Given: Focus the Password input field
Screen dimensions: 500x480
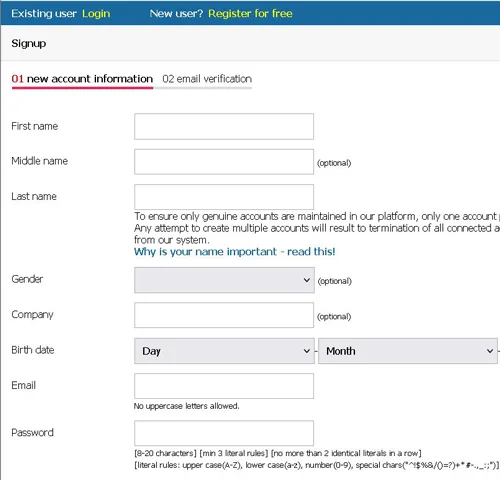Looking at the screenshot, I should pos(224,433).
